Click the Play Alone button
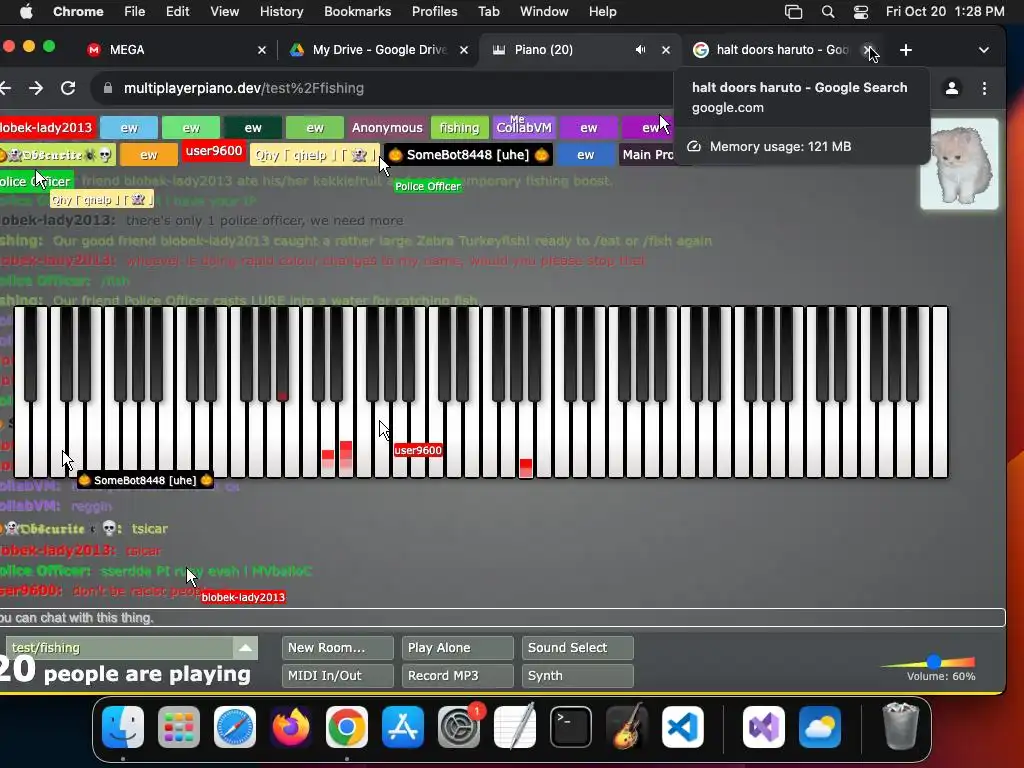 click(x=458, y=648)
